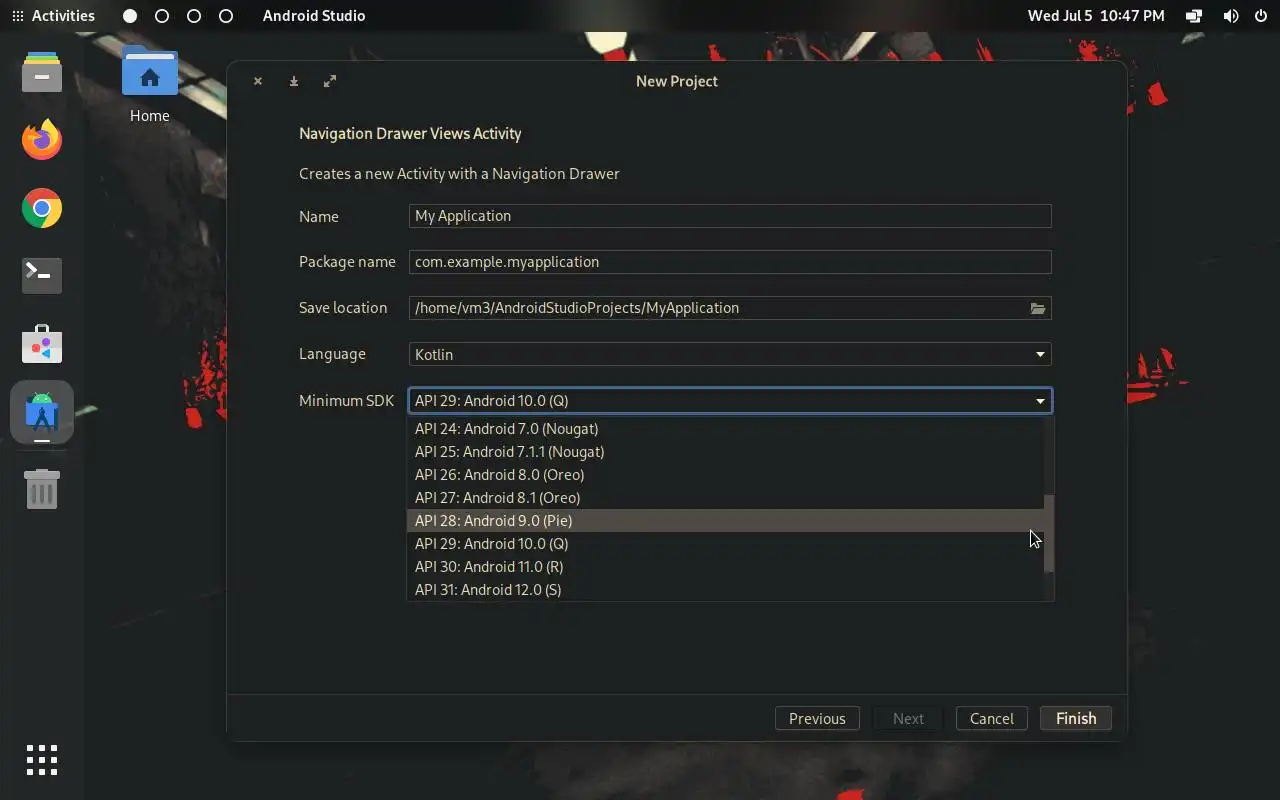Open Software store icon in dock

[42, 344]
